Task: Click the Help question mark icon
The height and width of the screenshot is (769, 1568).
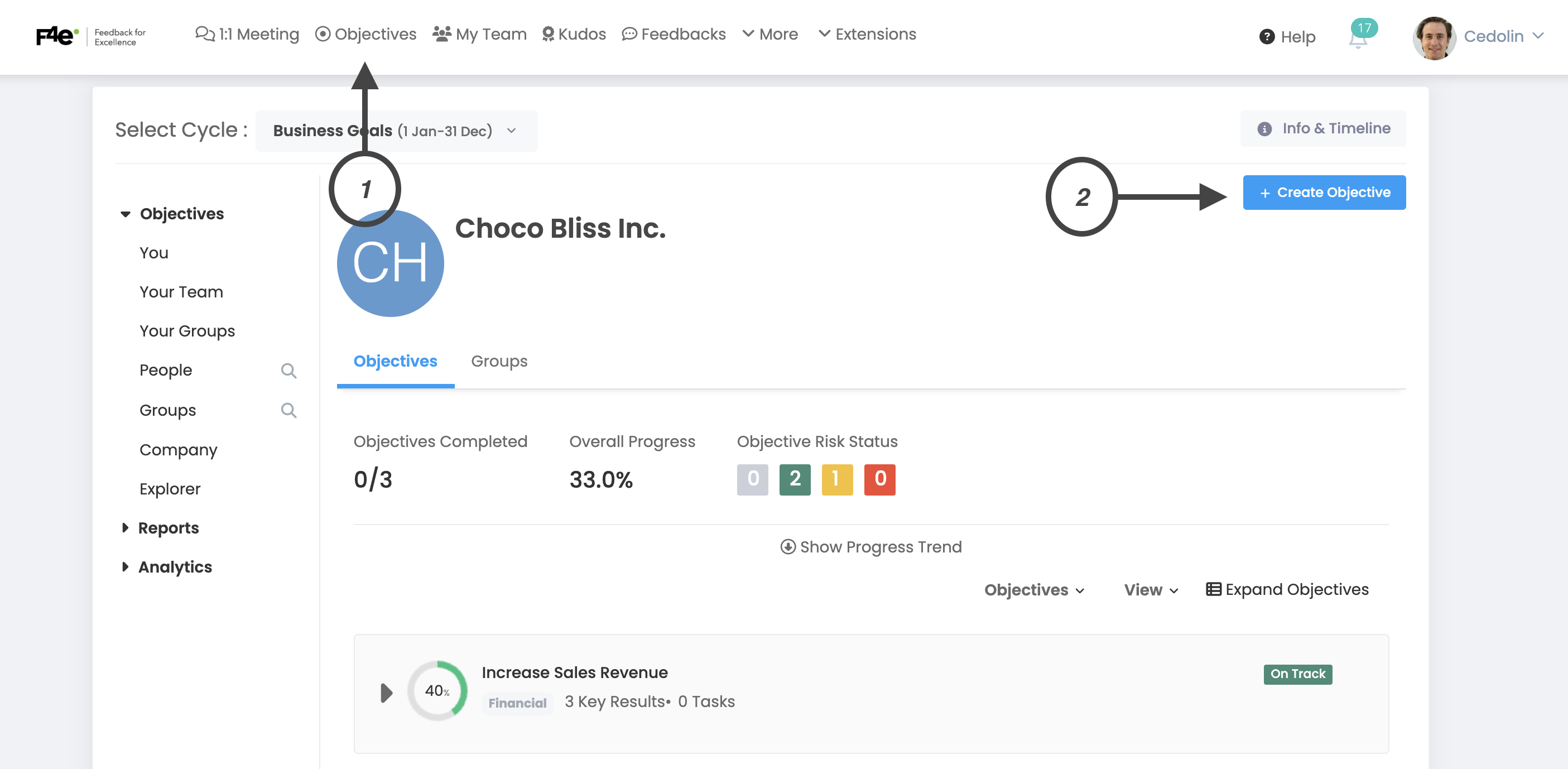Action: (x=1267, y=37)
